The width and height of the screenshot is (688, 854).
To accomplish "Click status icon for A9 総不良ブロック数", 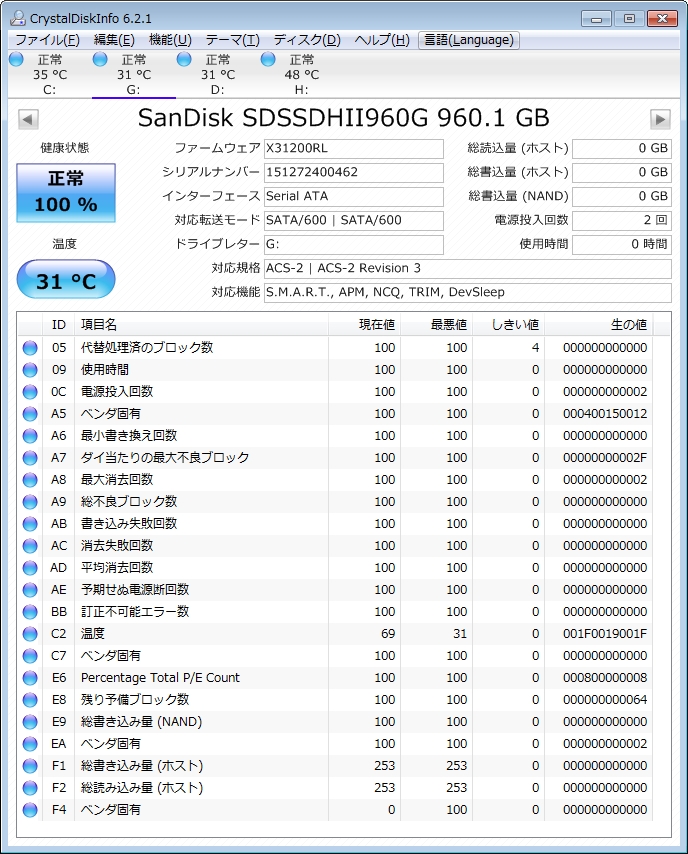I will 30,502.
